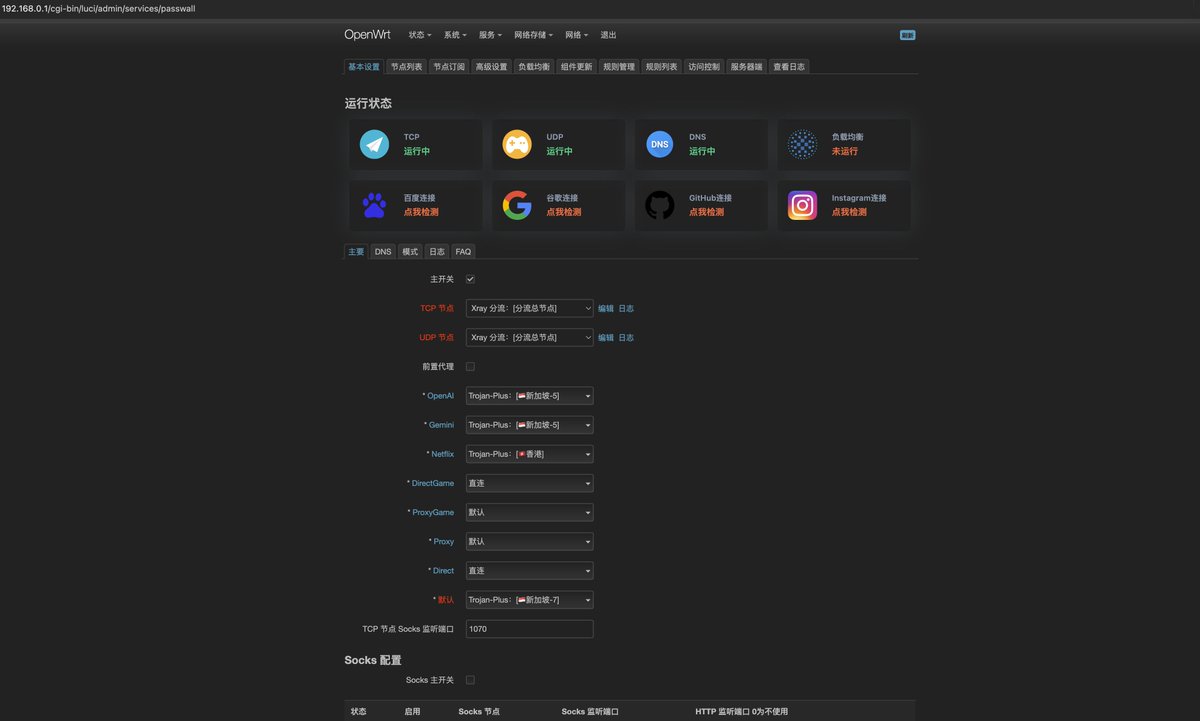Test Instagram connection via camera icon

[802, 205]
